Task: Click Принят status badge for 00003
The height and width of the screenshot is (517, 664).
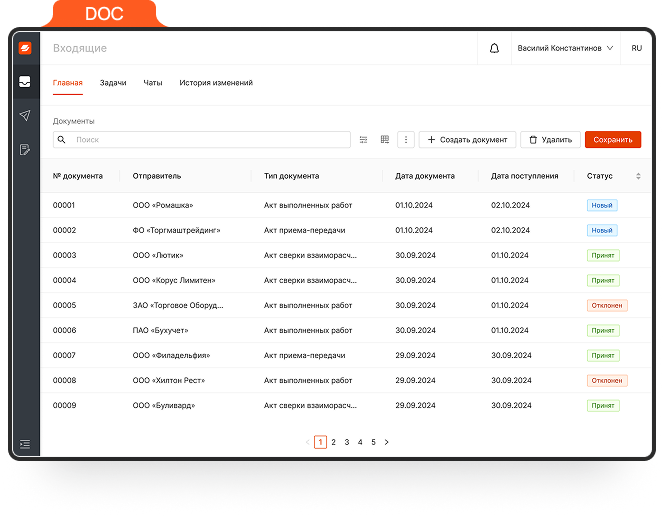Action: coord(603,255)
